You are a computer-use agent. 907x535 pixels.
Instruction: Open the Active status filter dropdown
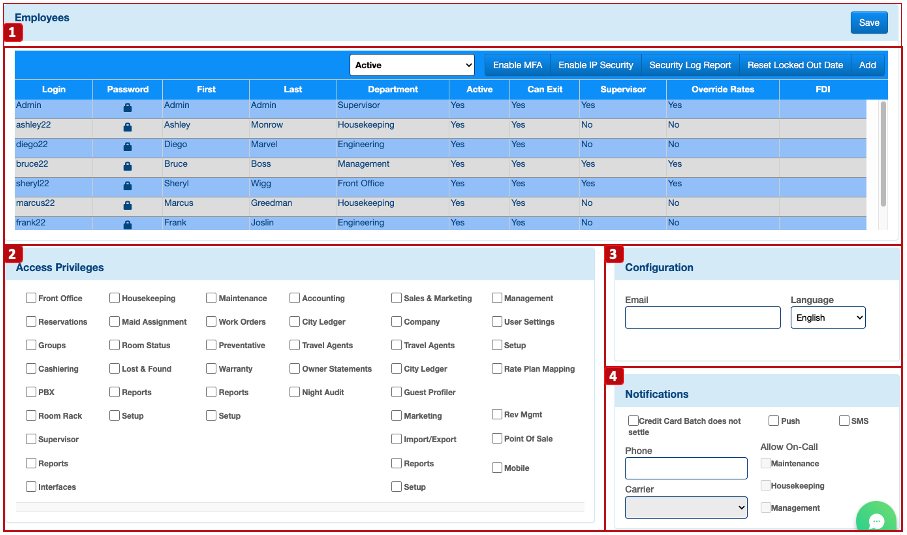(412, 65)
